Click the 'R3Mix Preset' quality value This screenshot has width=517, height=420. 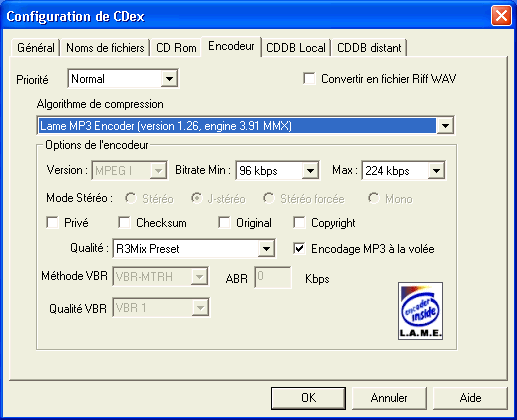[x=148, y=249]
